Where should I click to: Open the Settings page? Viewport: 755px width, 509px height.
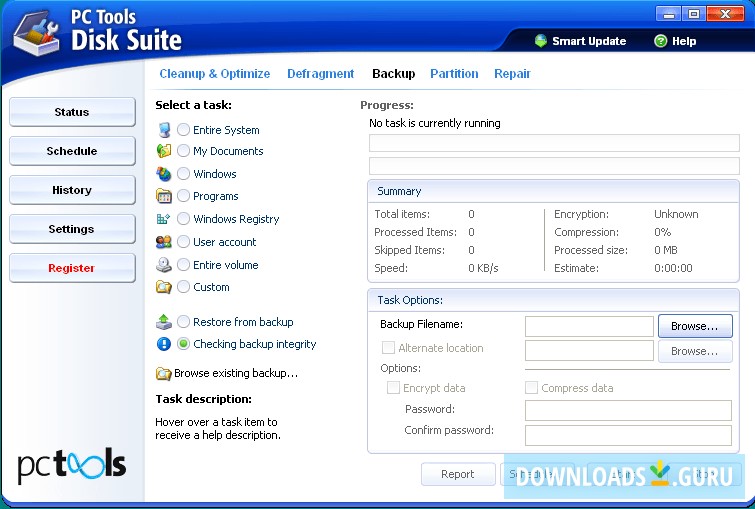pyautogui.click(x=72, y=229)
